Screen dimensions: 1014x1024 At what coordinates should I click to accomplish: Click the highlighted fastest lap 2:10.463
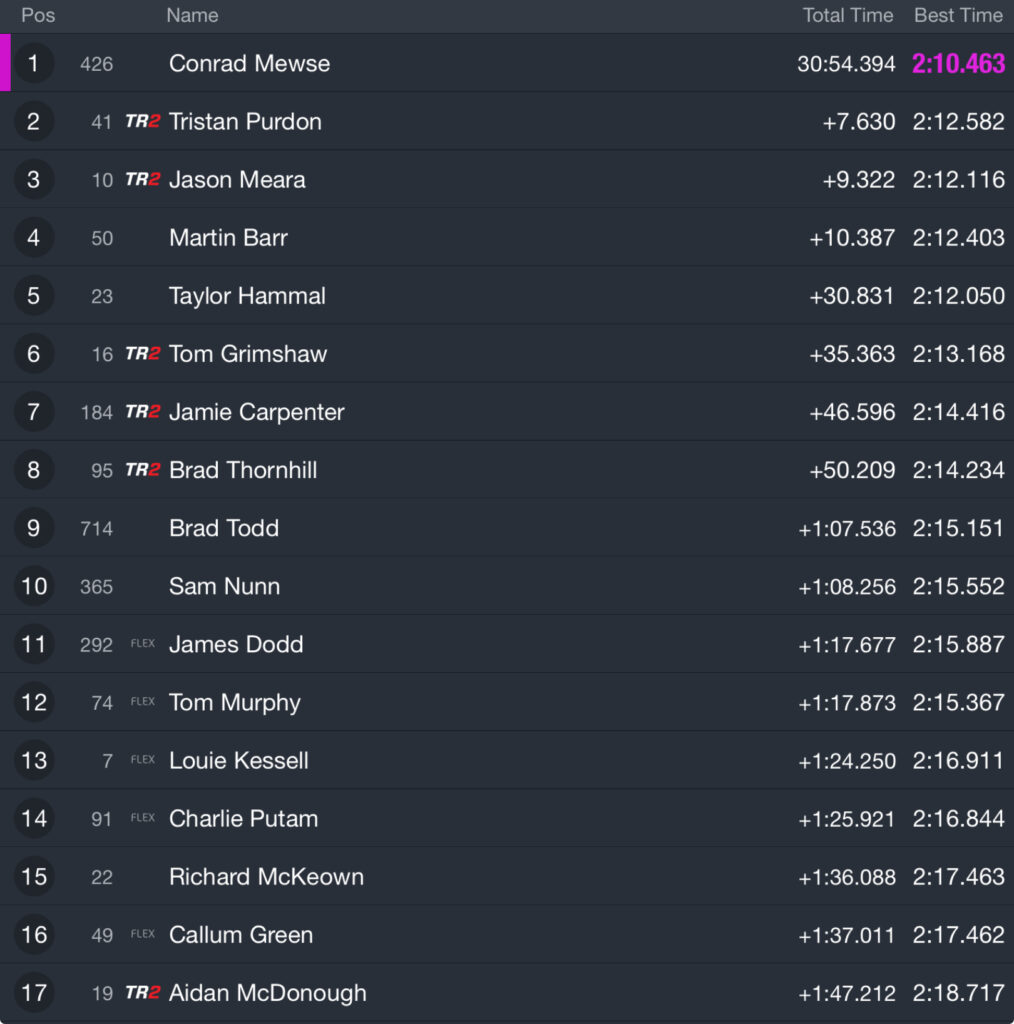pyautogui.click(x=958, y=64)
